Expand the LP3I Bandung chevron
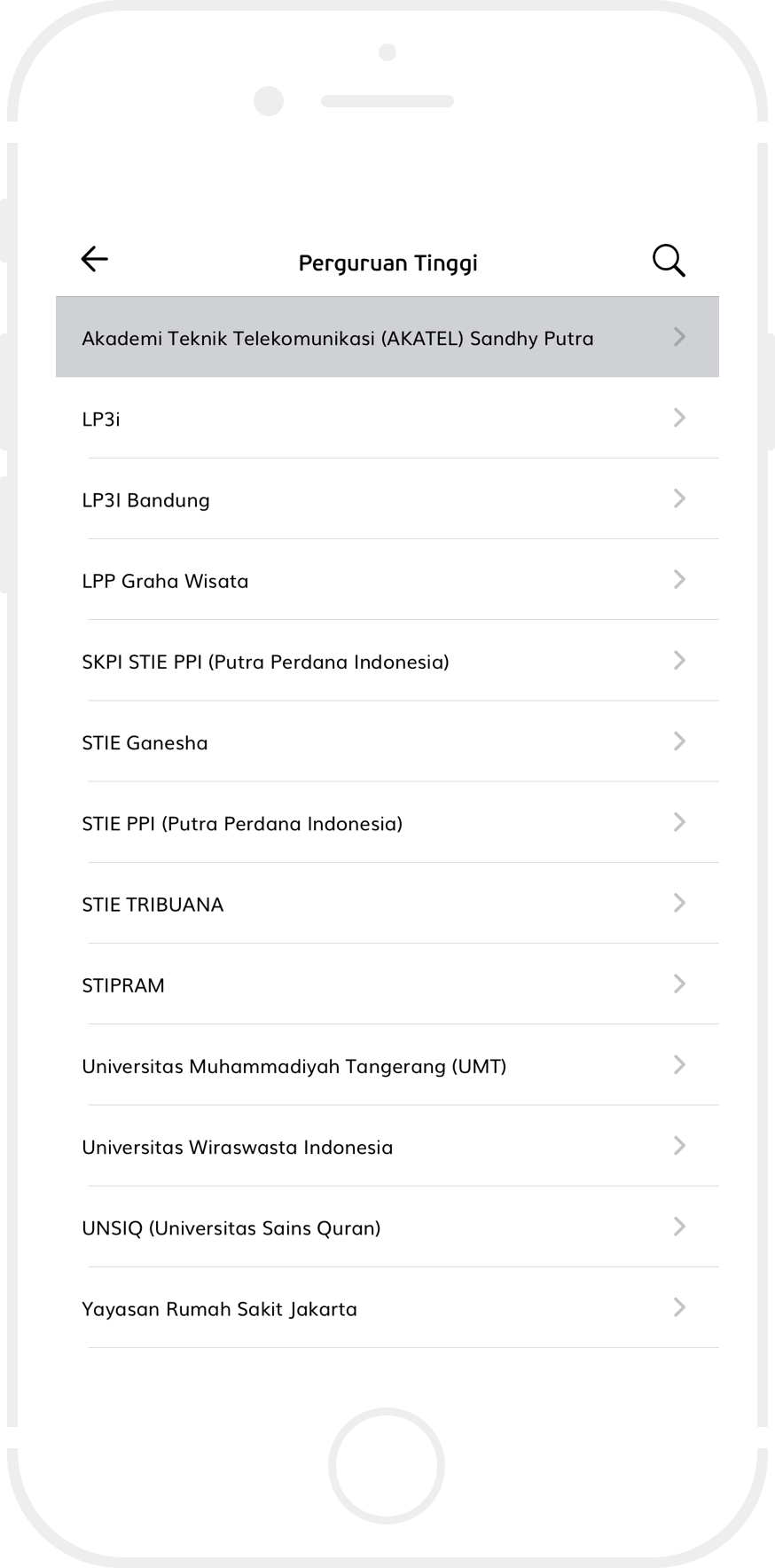The height and width of the screenshot is (1568, 775). tap(679, 498)
